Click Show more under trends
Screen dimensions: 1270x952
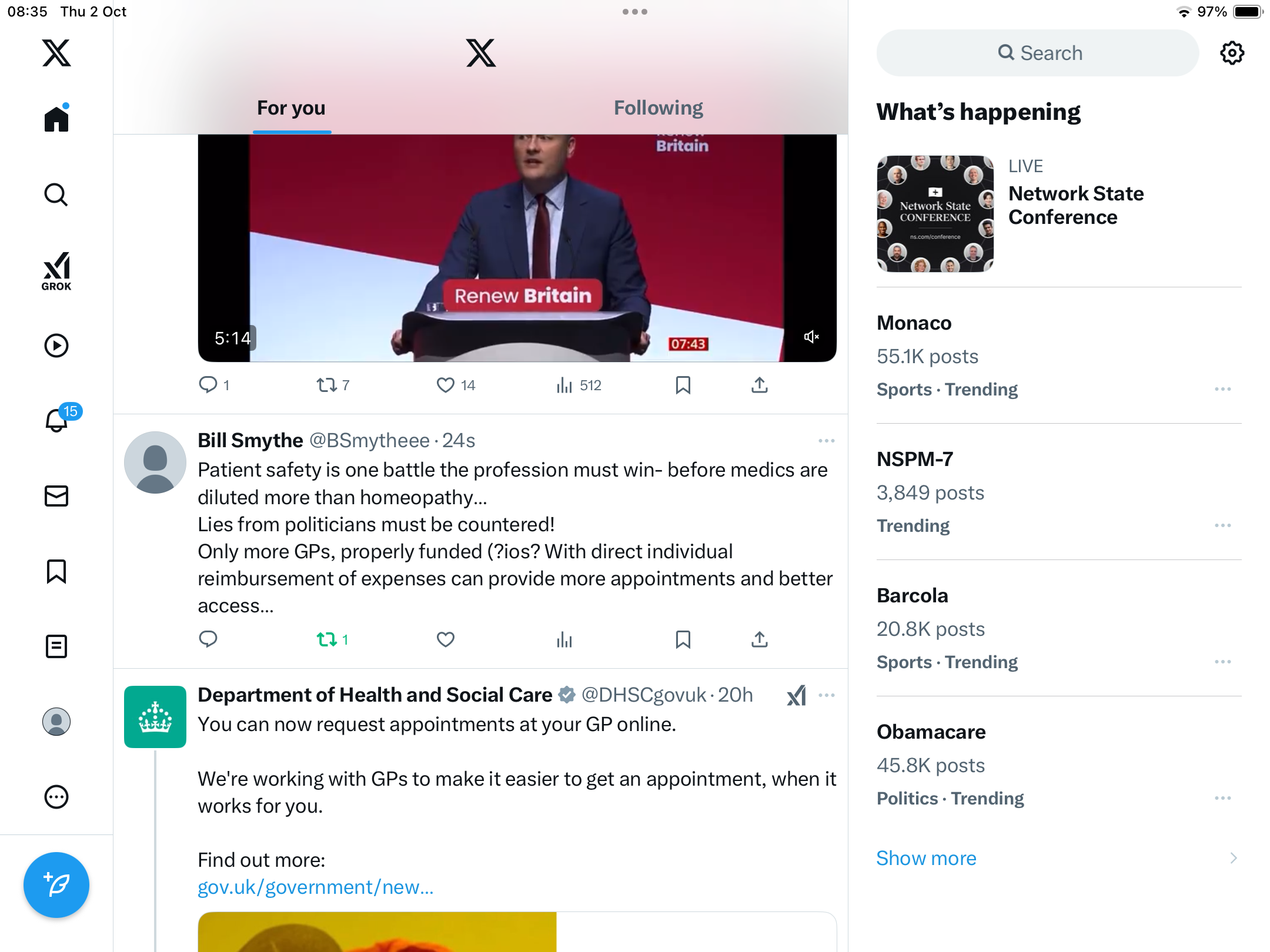(926, 858)
